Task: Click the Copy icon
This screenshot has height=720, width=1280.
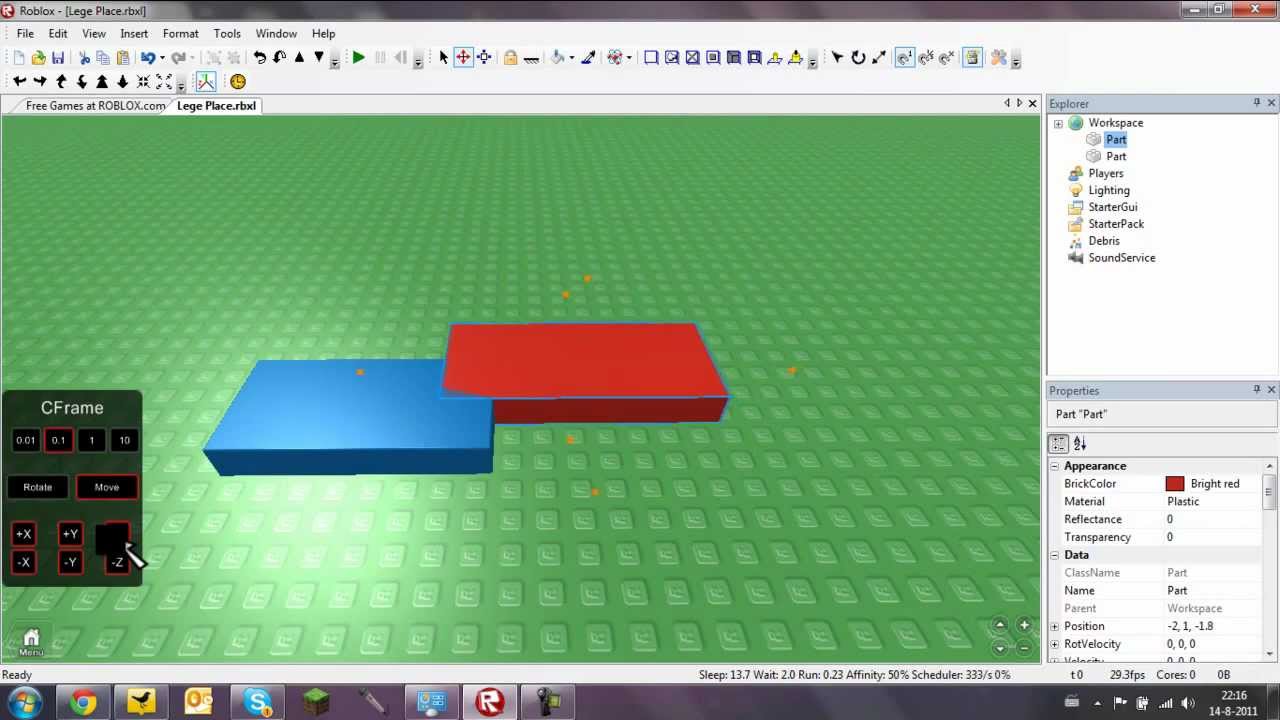Action: pyautogui.click(x=103, y=58)
